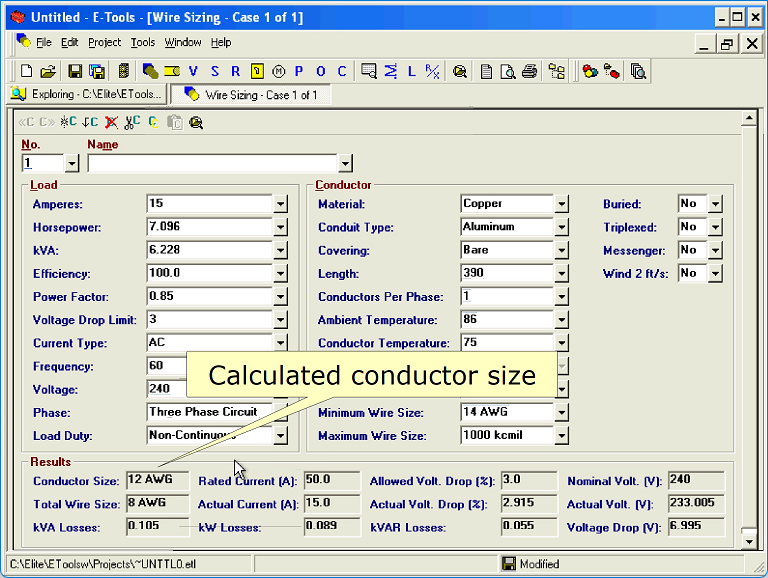Expand the Conduit Type dropdown
Viewport: 768px width, 578px height.
point(562,228)
